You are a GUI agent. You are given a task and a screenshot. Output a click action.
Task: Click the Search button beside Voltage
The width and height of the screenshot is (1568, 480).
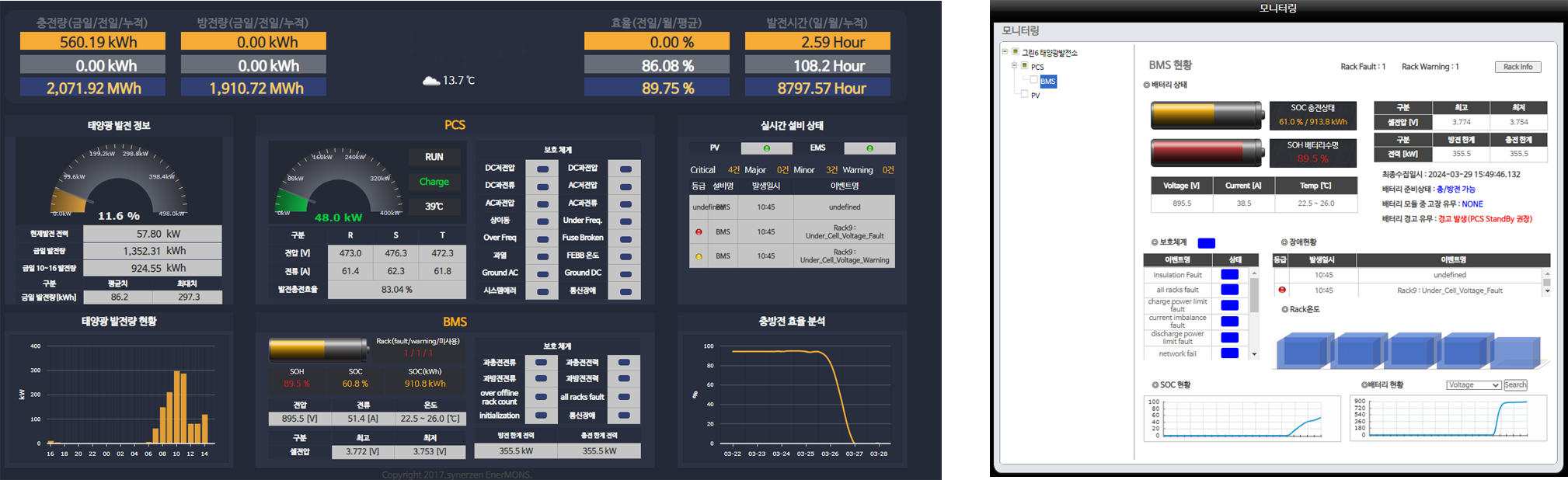[x=1515, y=385]
